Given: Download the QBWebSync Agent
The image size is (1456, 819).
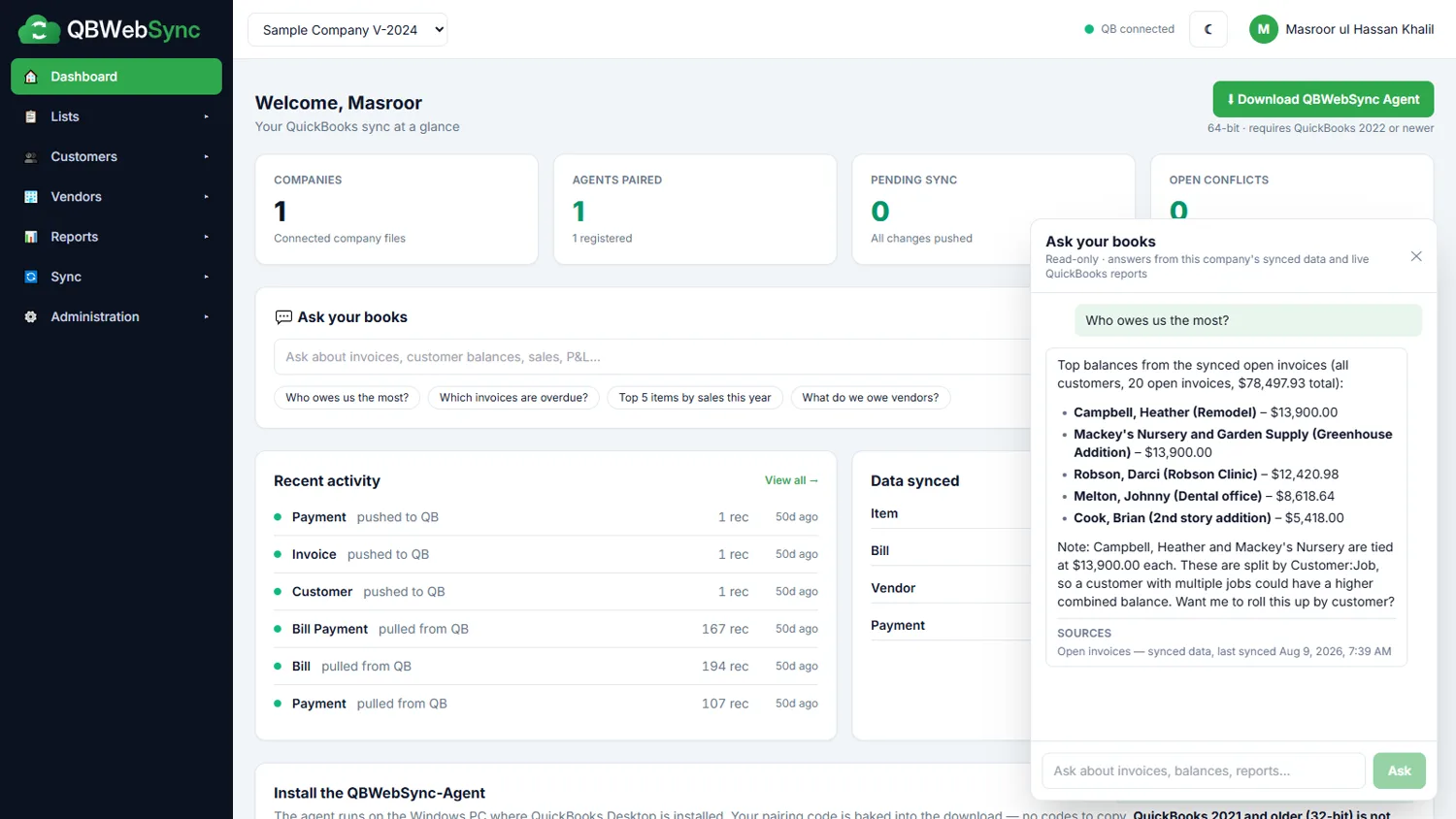Looking at the screenshot, I should click(x=1323, y=99).
